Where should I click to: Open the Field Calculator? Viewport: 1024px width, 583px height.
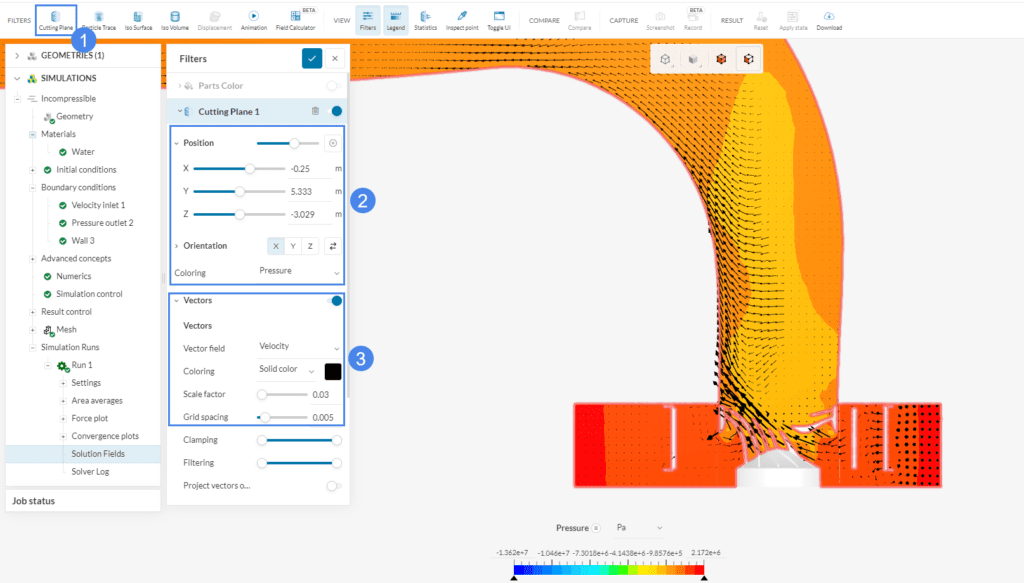(293, 15)
